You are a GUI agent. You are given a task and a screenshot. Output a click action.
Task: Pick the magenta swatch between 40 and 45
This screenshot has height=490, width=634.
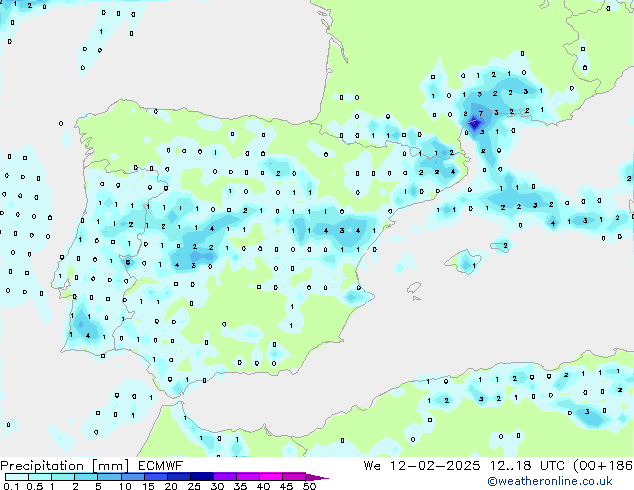pos(271,477)
